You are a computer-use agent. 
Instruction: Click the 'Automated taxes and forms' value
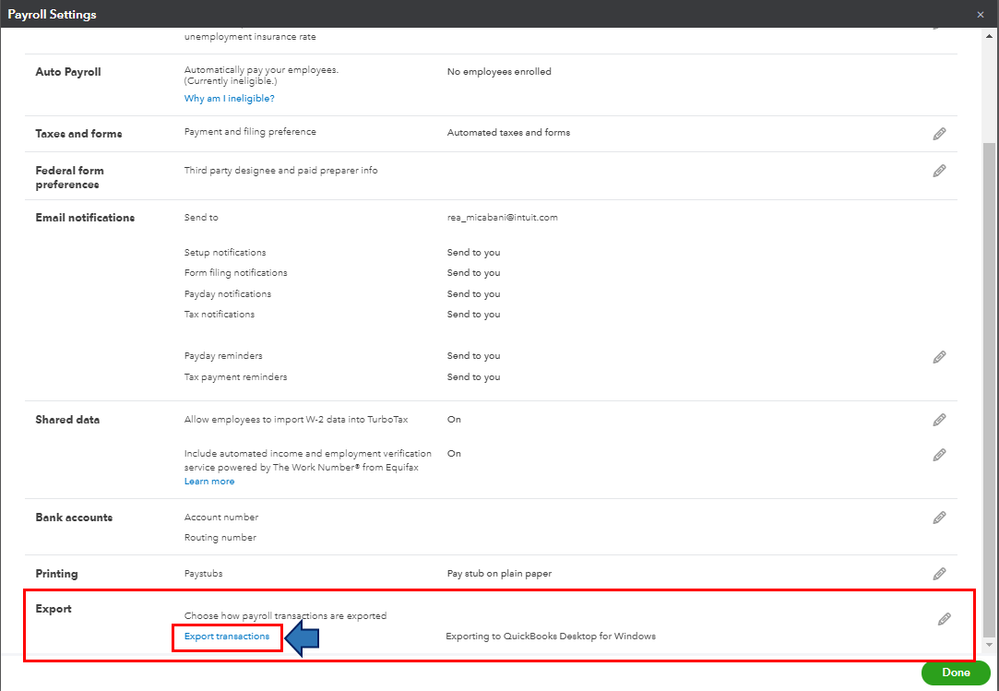pyautogui.click(x=508, y=132)
